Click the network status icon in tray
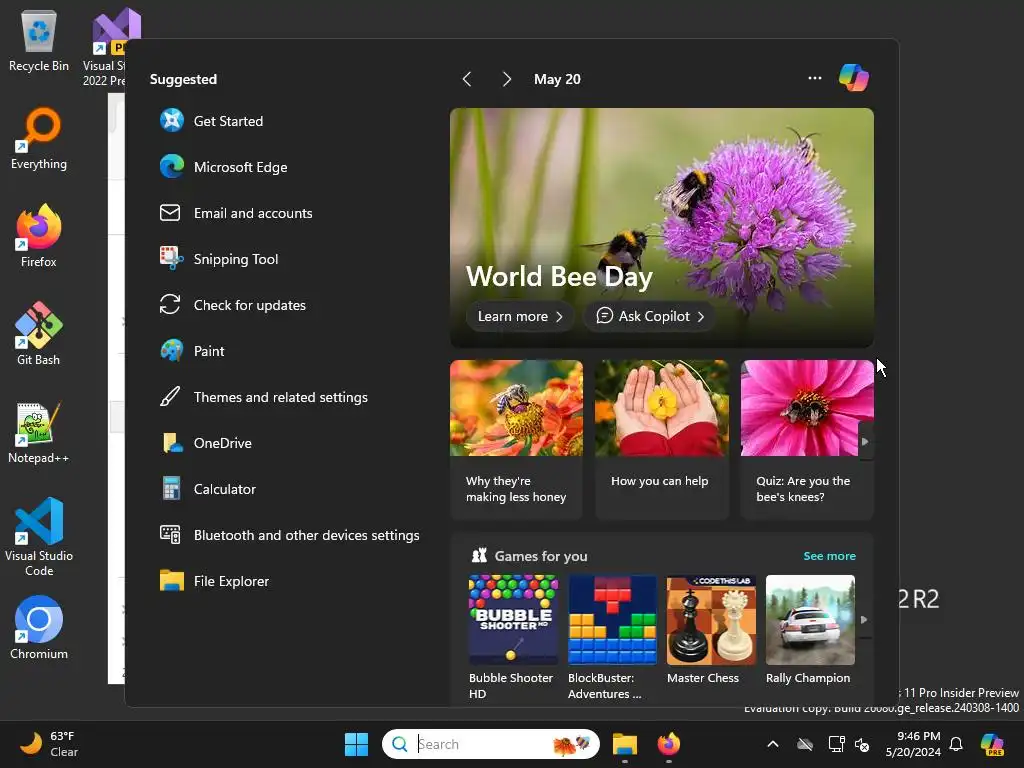 pyautogui.click(x=836, y=744)
